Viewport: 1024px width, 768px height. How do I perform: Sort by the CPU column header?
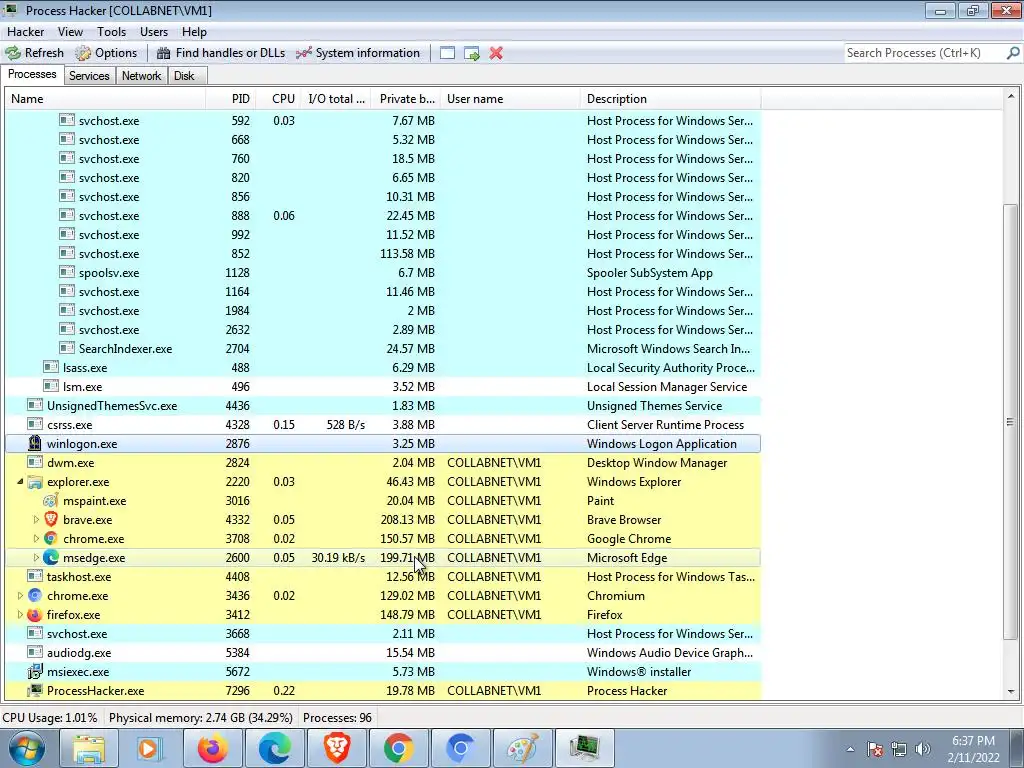[278, 99]
